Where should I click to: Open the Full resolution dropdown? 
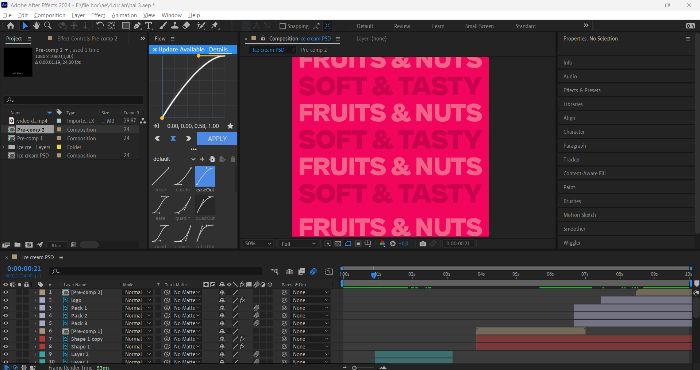298,244
